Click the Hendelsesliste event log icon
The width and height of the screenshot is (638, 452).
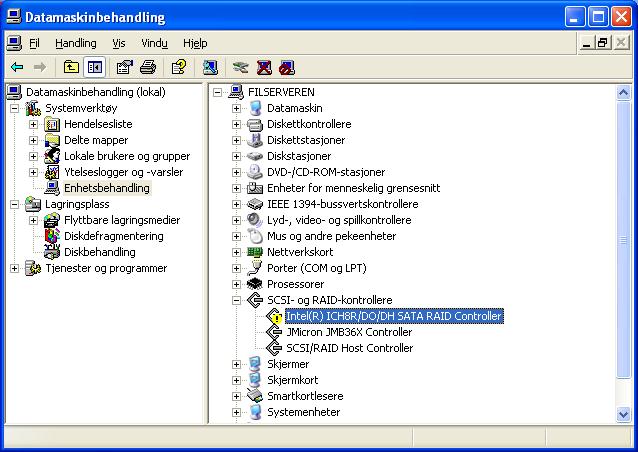pyautogui.click(x=52, y=124)
